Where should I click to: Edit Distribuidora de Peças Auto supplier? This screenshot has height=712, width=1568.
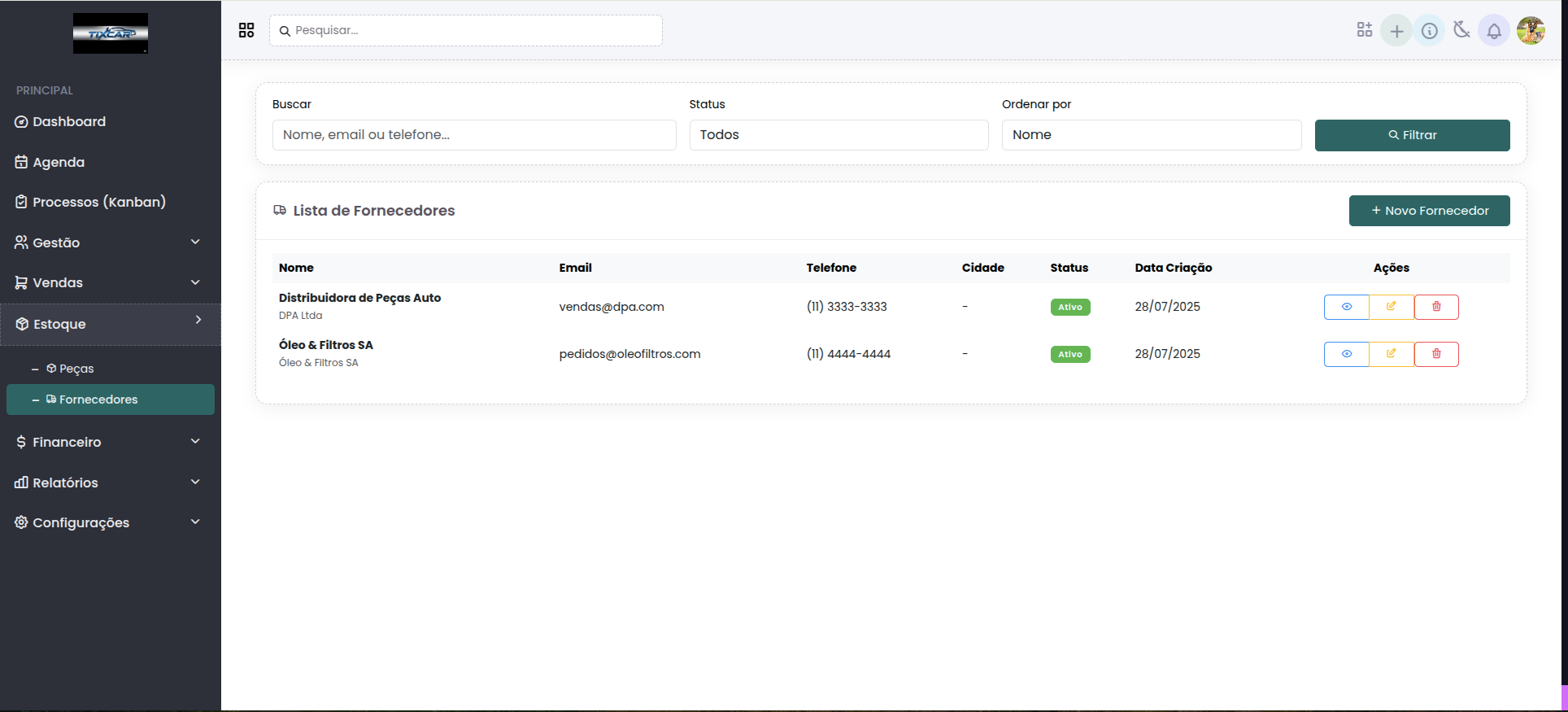(x=1392, y=307)
